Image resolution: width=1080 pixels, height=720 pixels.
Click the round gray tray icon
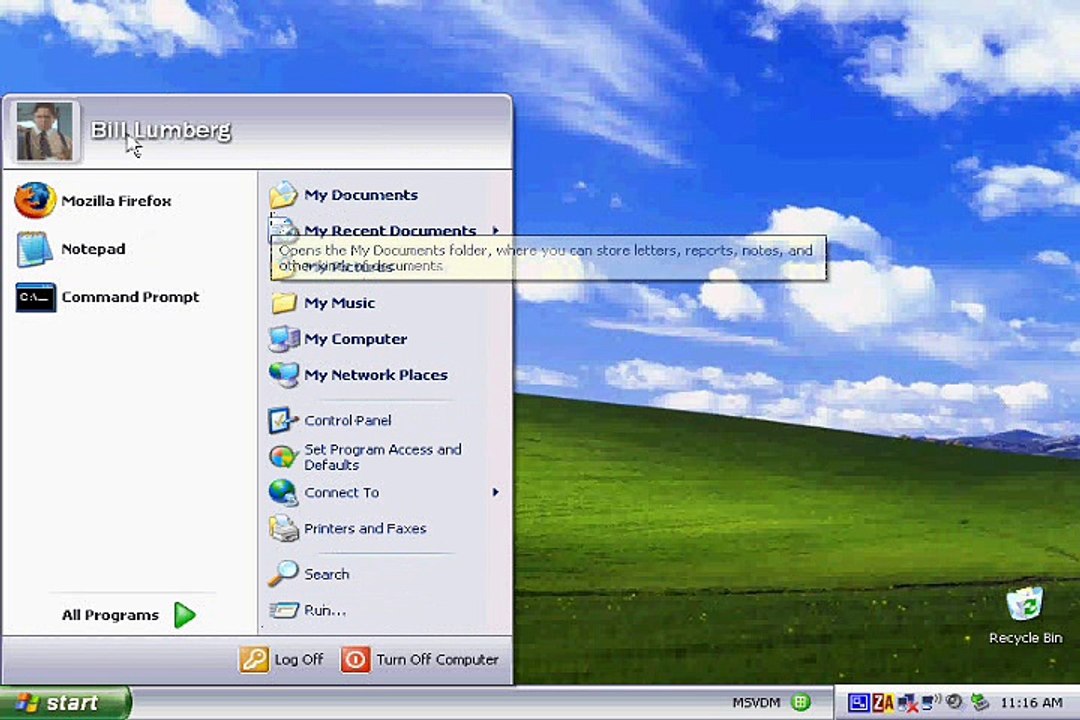(954, 702)
